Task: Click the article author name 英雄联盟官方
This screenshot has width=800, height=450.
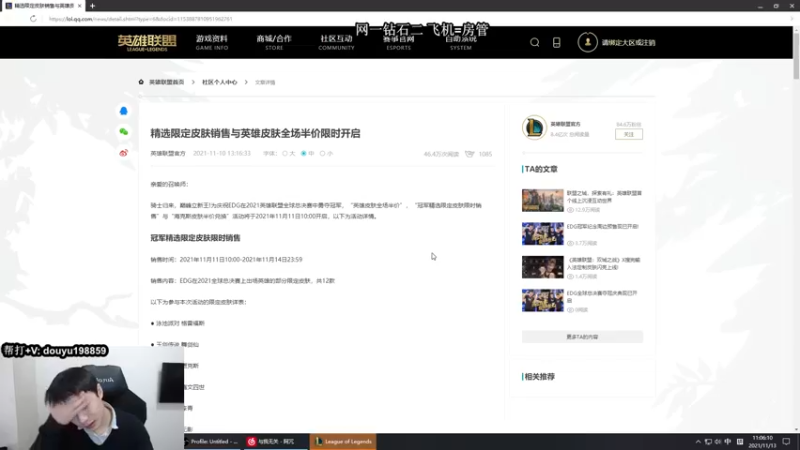Action: [168, 154]
